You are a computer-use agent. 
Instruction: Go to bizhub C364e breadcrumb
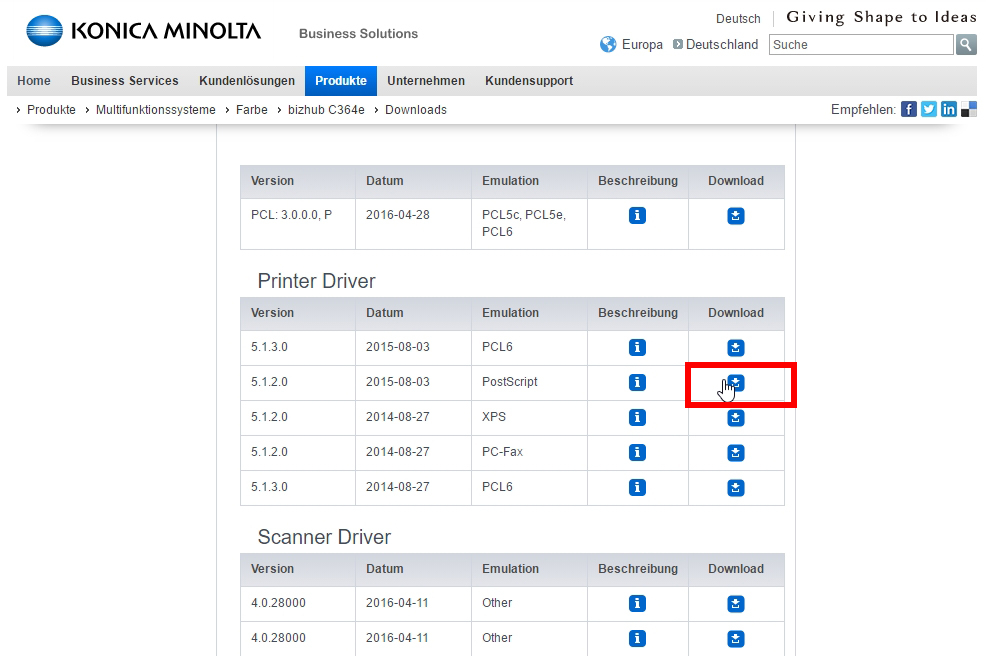coord(326,109)
